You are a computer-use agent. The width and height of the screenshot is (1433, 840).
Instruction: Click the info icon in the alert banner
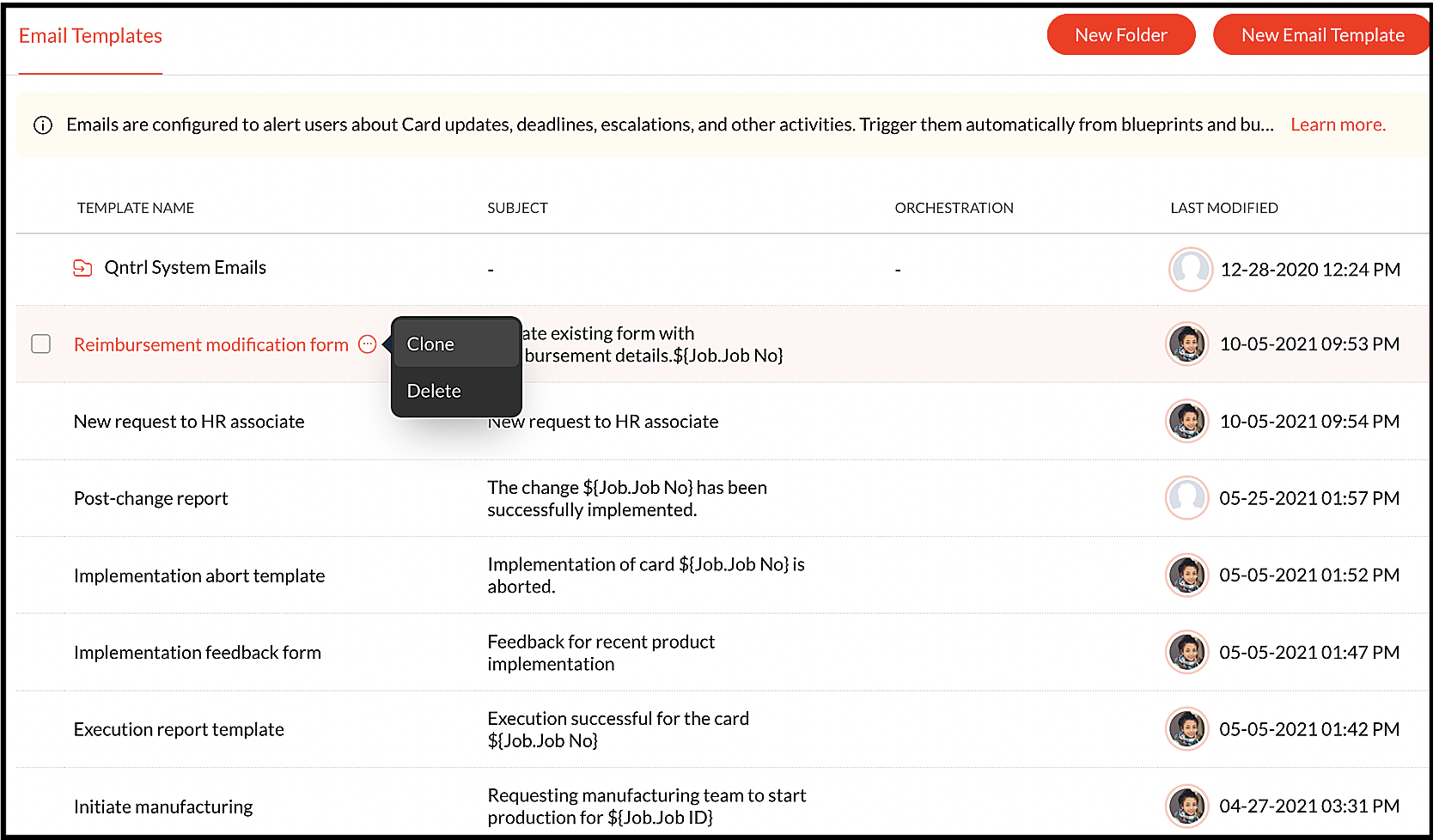point(42,125)
